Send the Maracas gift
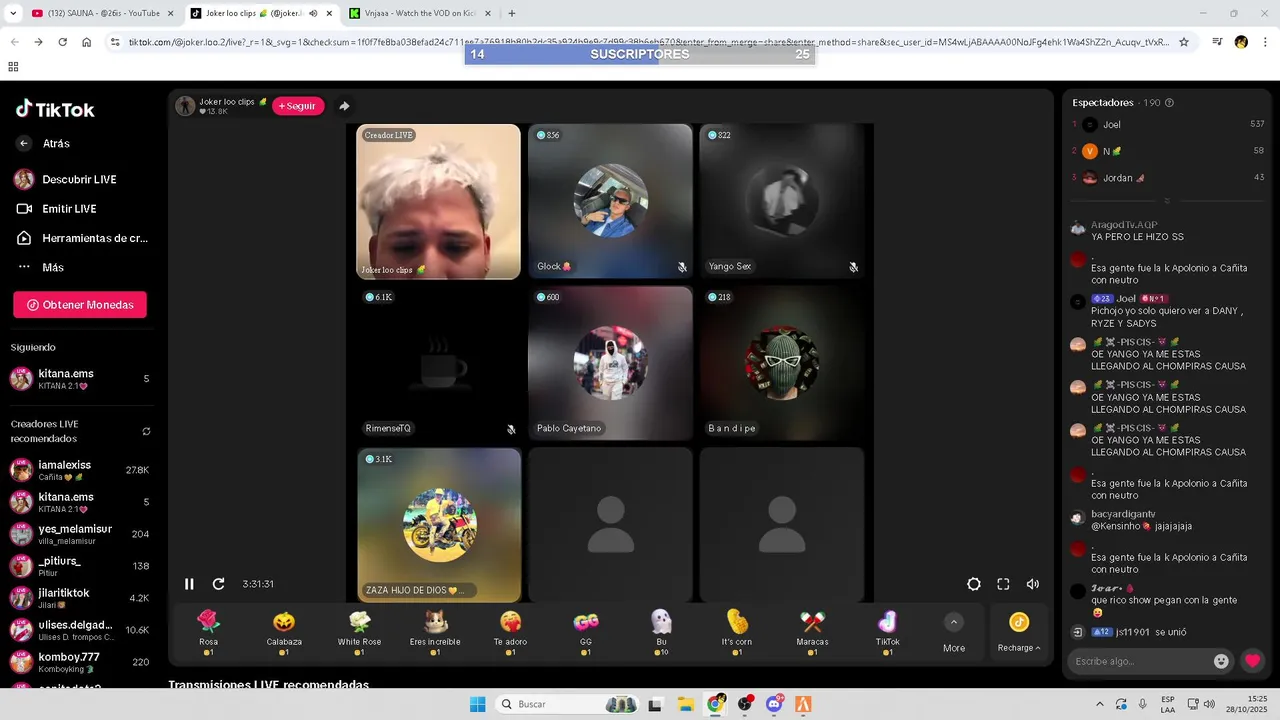The width and height of the screenshot is (1280, 720). click(812, 622)
